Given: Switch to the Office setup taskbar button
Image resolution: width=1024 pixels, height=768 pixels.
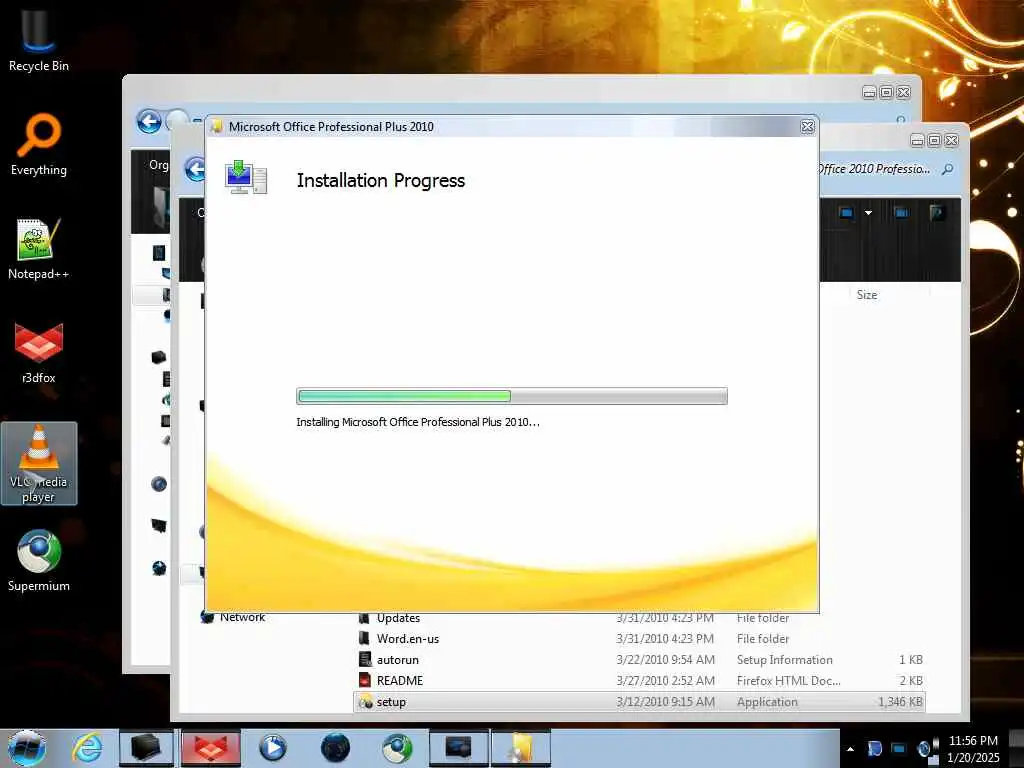Looking at the screenshot, I should point(520,748).
